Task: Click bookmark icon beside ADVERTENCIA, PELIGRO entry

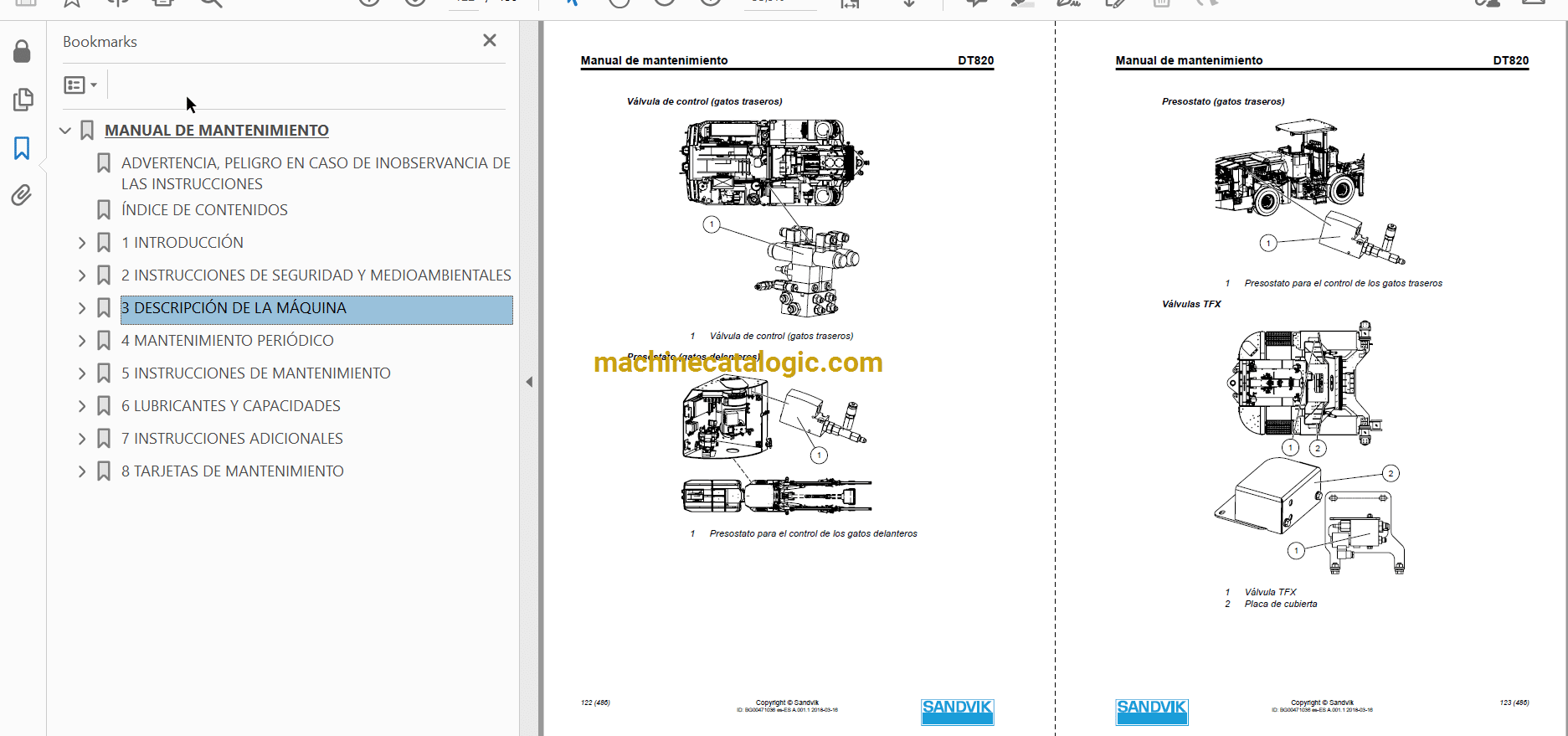Action: click(104, 163)
